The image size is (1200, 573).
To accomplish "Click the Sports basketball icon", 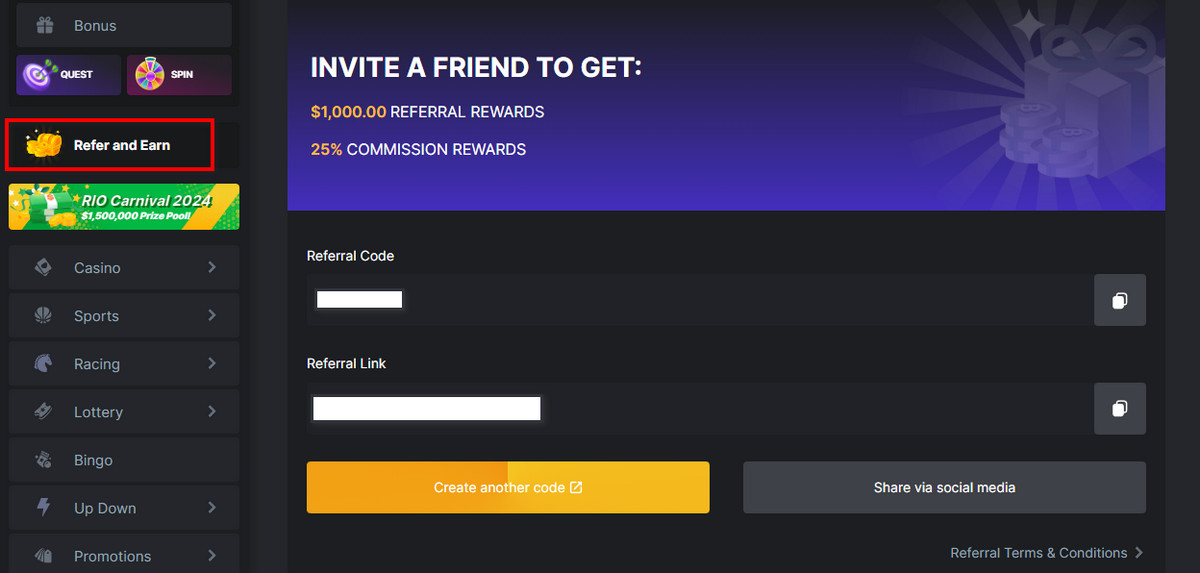I will coord(44,316).
